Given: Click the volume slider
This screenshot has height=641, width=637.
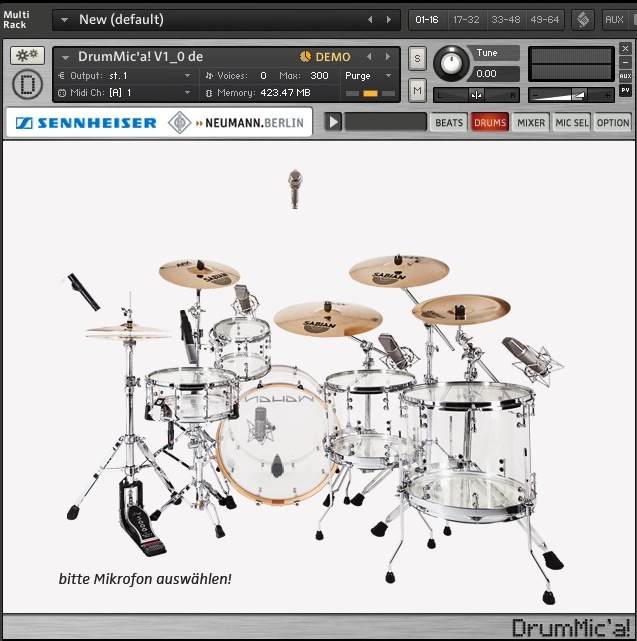Looking at the screenshot, I should [571, 95].
